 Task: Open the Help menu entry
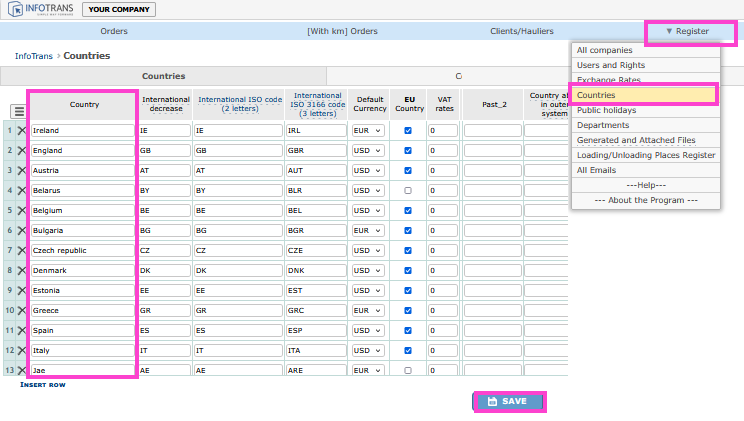coord(646,185)
